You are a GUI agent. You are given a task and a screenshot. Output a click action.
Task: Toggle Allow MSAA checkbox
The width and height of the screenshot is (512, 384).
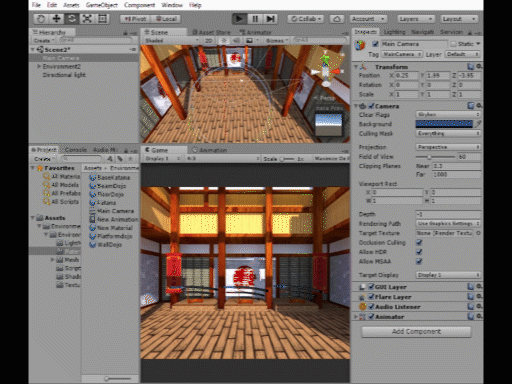(x=419, y=261)
